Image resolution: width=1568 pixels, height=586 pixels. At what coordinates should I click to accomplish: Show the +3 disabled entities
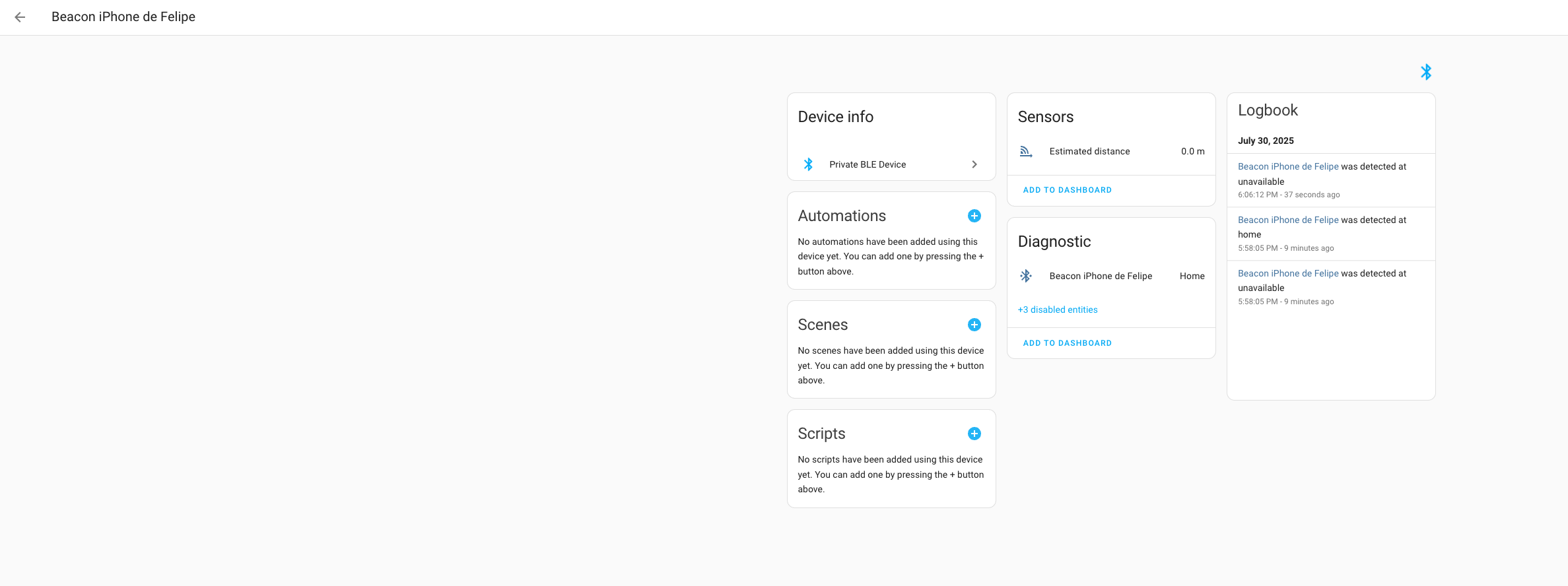point(1058,309)
